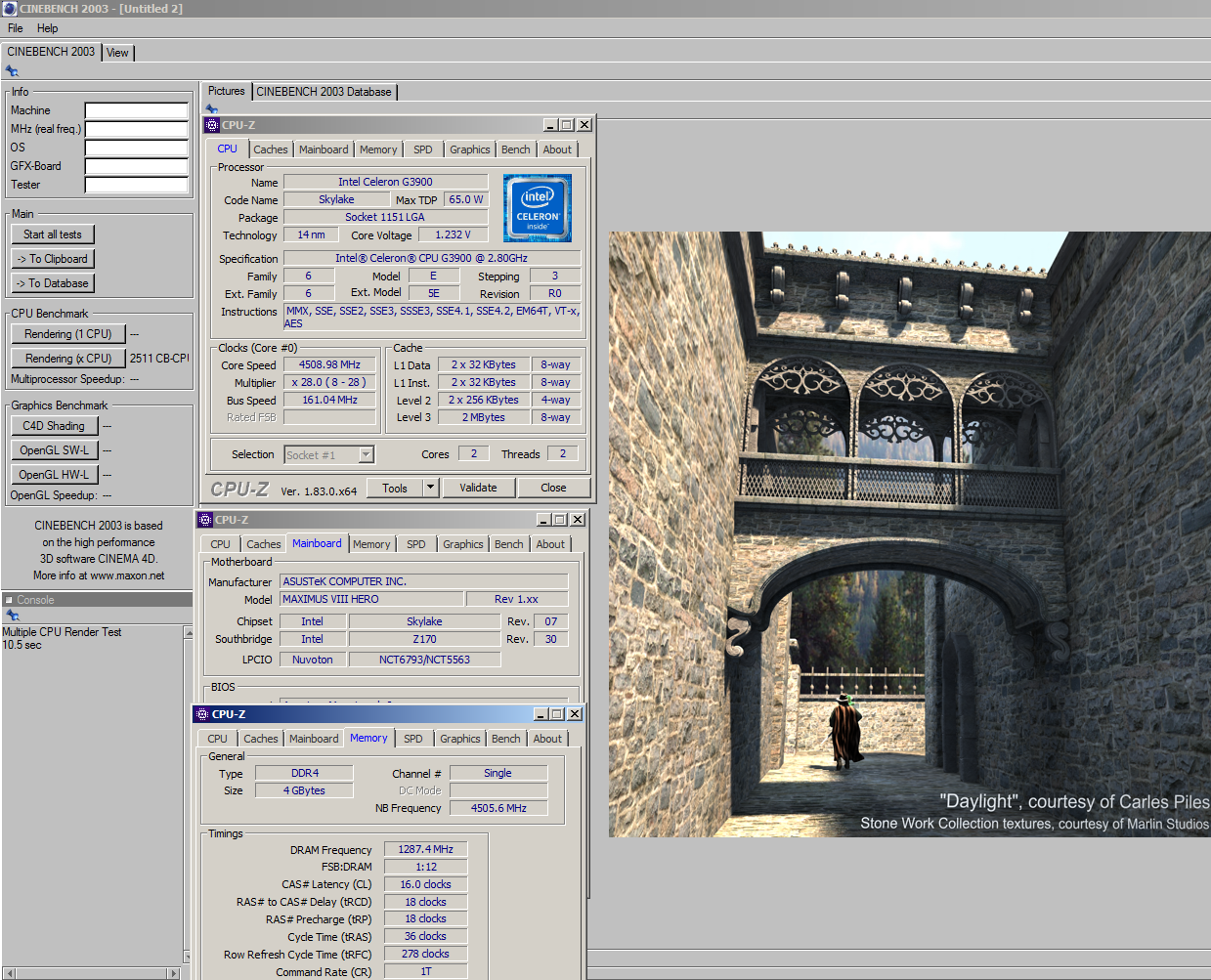Open About tab in top CPU-Z window
1211x980 pixels.
click(x=557, y=149)
